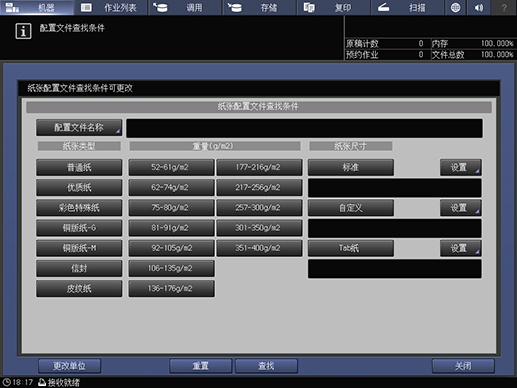Select paper type 铜版纸-M
The height and width of the screenshot is (388, 517).
coord(79,248)
